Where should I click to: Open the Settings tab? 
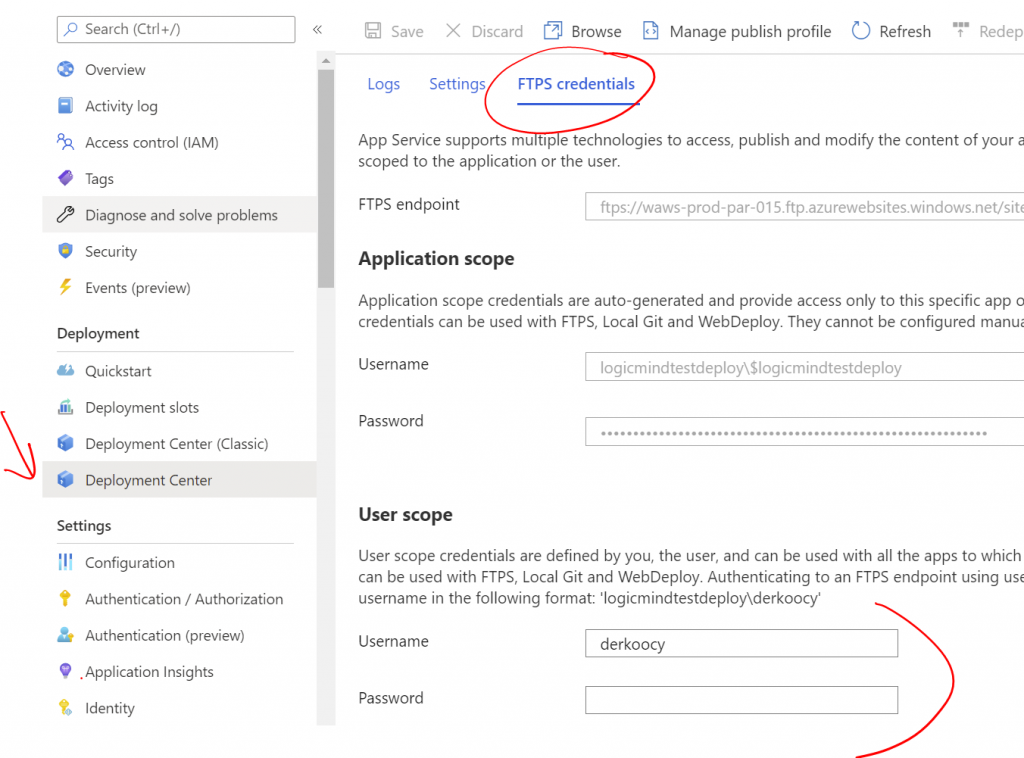tap(457, 84)
